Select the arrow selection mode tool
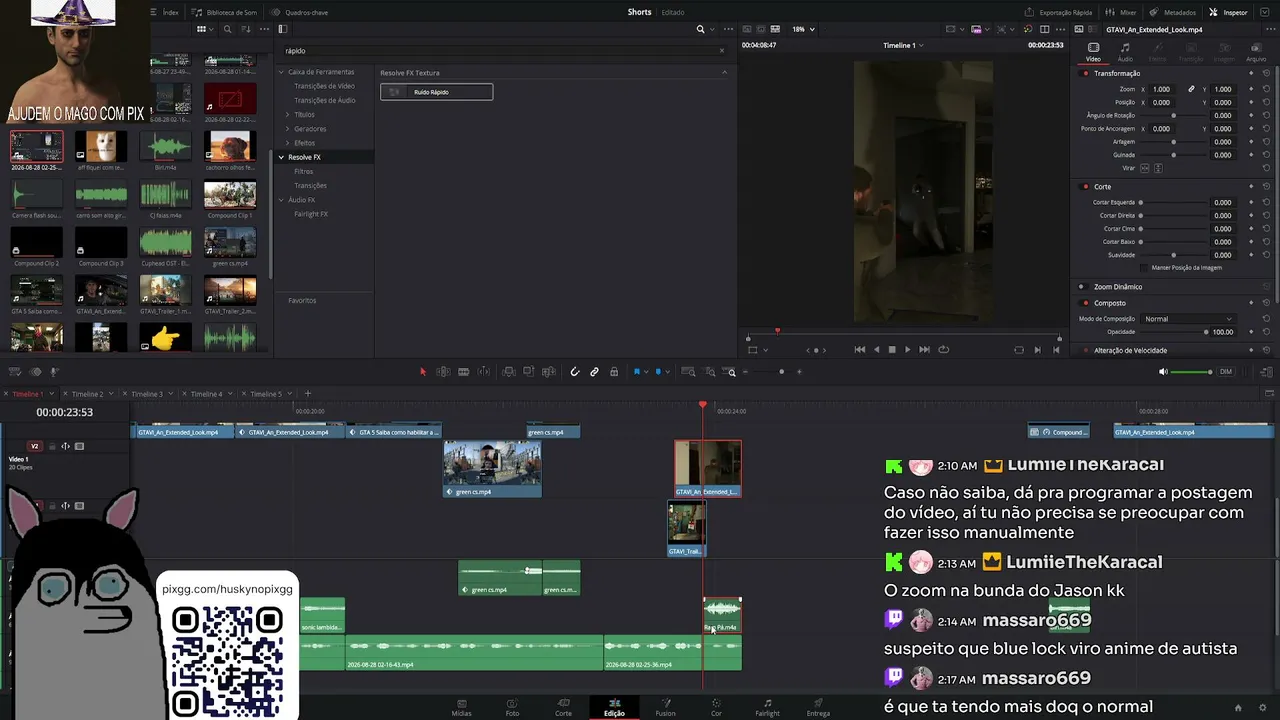 [422, 372]
